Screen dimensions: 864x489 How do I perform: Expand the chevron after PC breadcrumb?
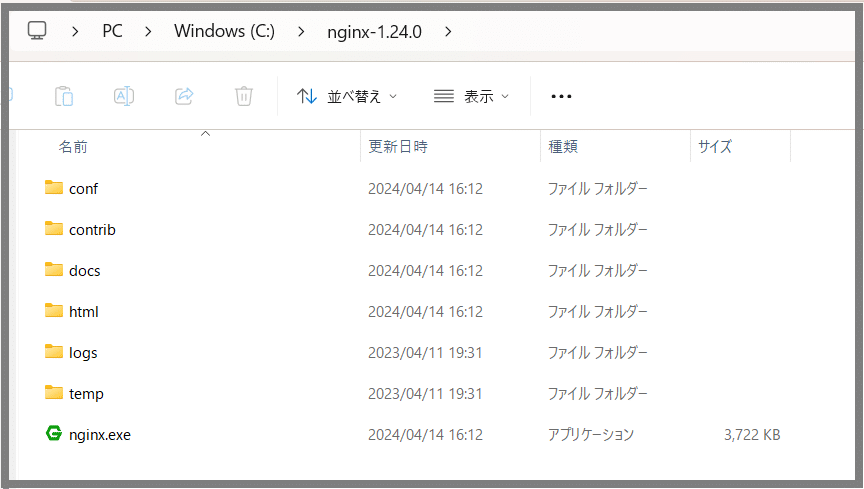click(148, 31)
